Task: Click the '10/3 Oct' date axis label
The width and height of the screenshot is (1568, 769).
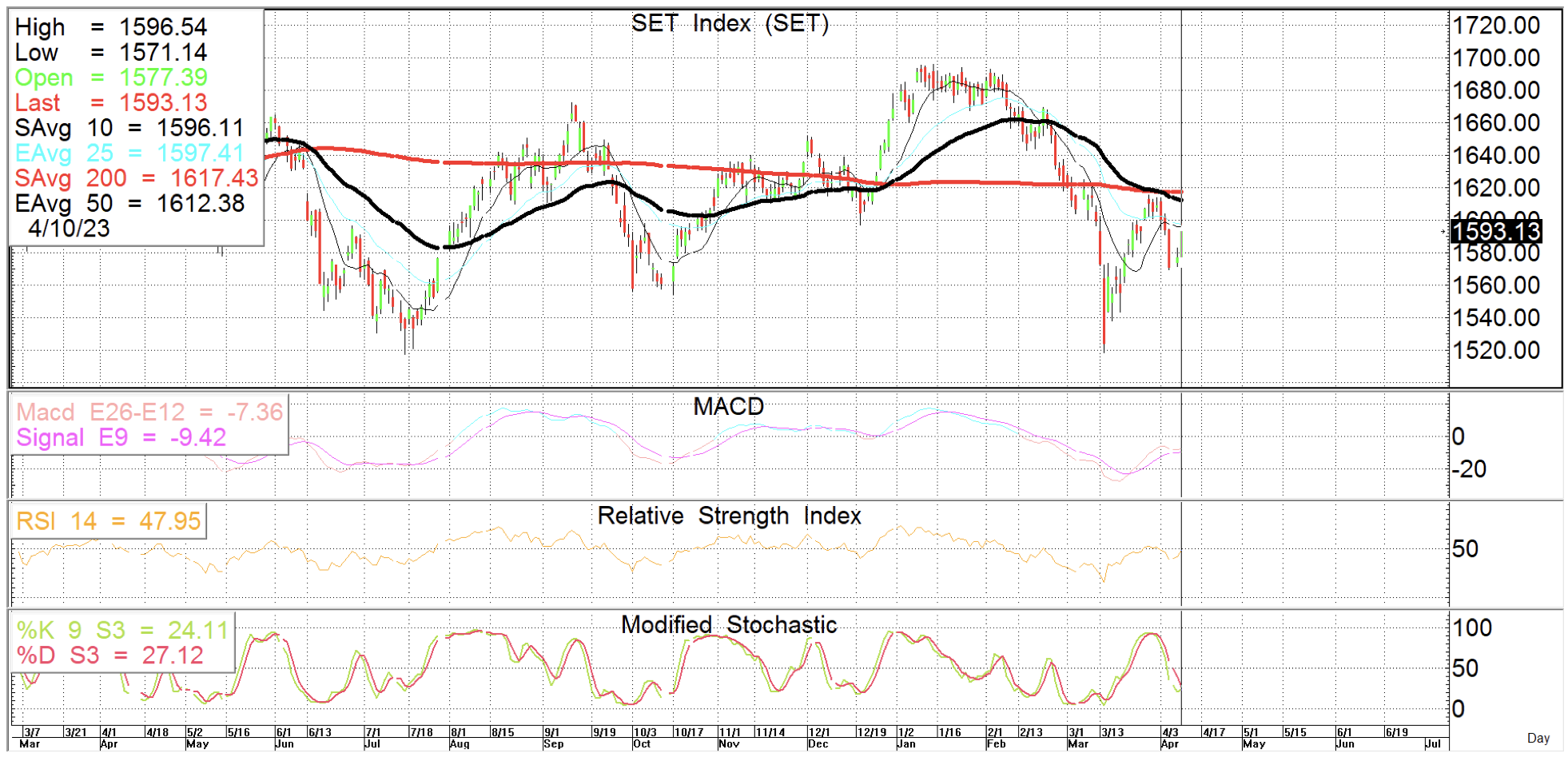Action: pyautogui.click(x=645, y=738)
